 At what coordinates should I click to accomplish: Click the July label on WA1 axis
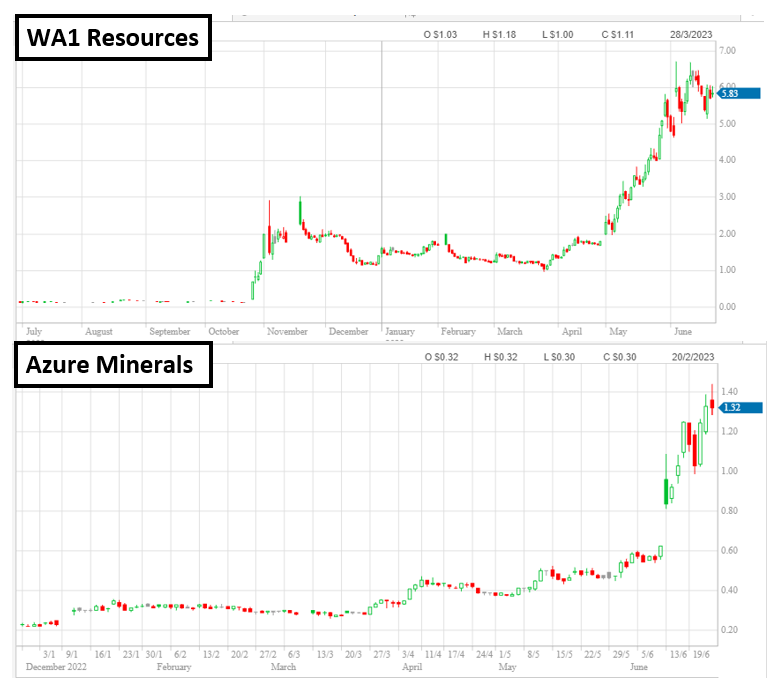34,331
